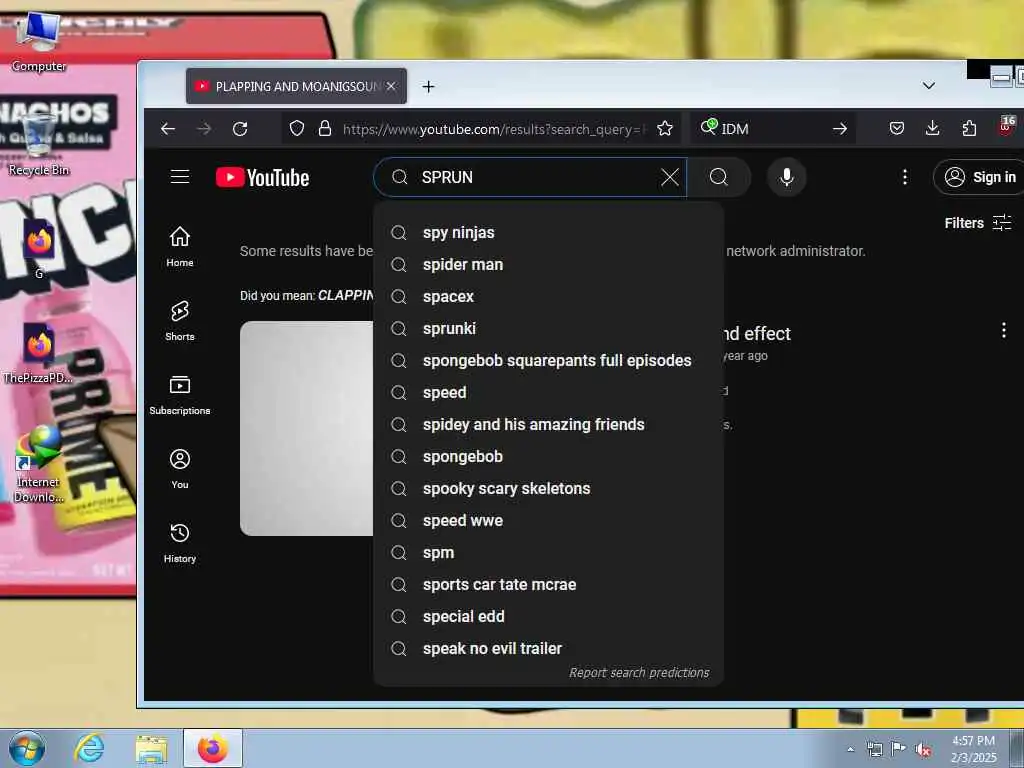Launch Internet Explorer from the taskbar
Screen dimensions: 1024x768
click(x=89, y=748)
